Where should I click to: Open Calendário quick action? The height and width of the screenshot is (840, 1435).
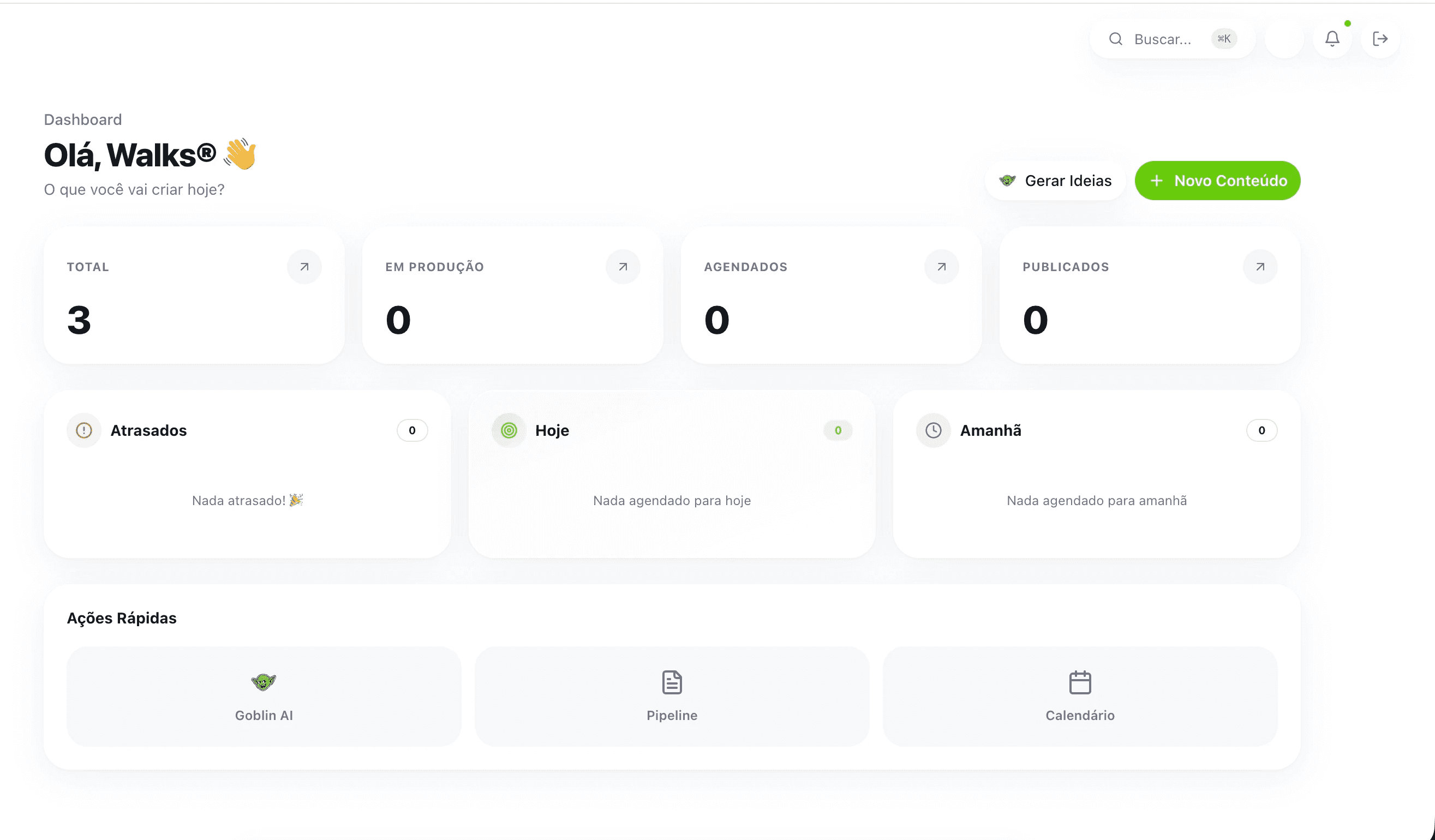click(x=1080, y=696)
